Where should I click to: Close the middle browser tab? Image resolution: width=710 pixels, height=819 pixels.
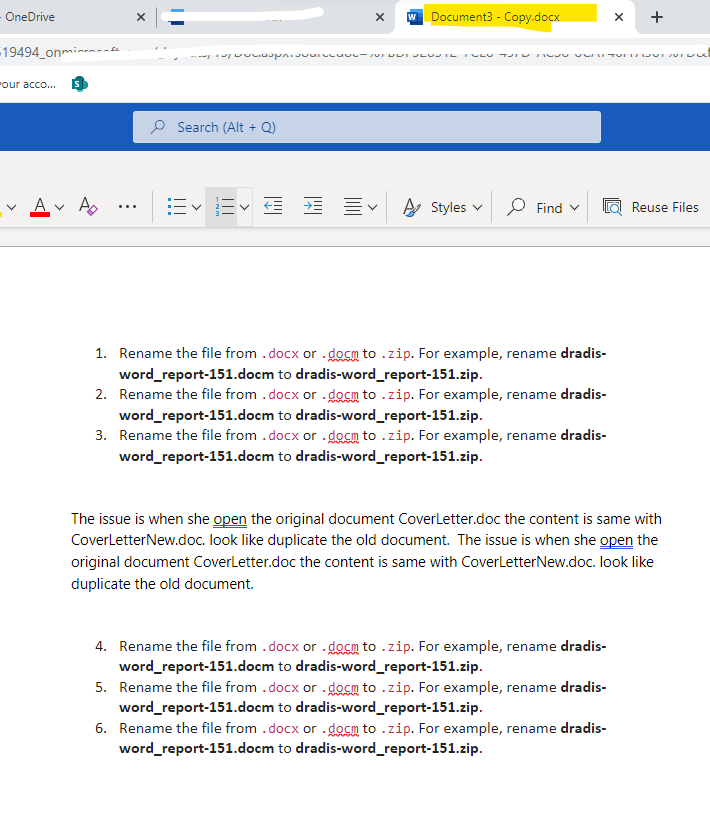tap(380, 17)
